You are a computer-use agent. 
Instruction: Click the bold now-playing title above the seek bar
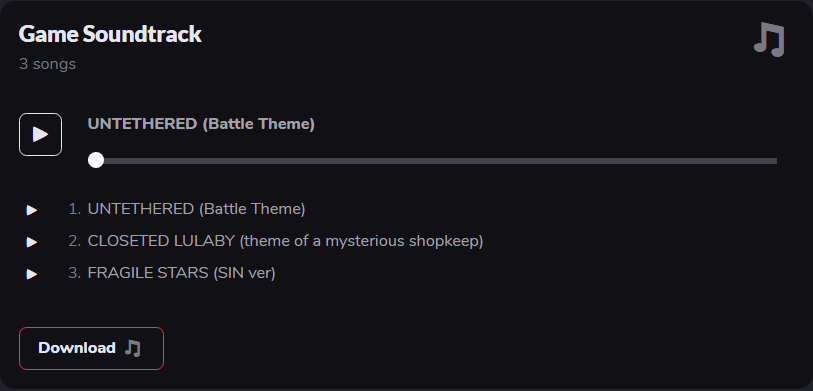coord(201,124)
